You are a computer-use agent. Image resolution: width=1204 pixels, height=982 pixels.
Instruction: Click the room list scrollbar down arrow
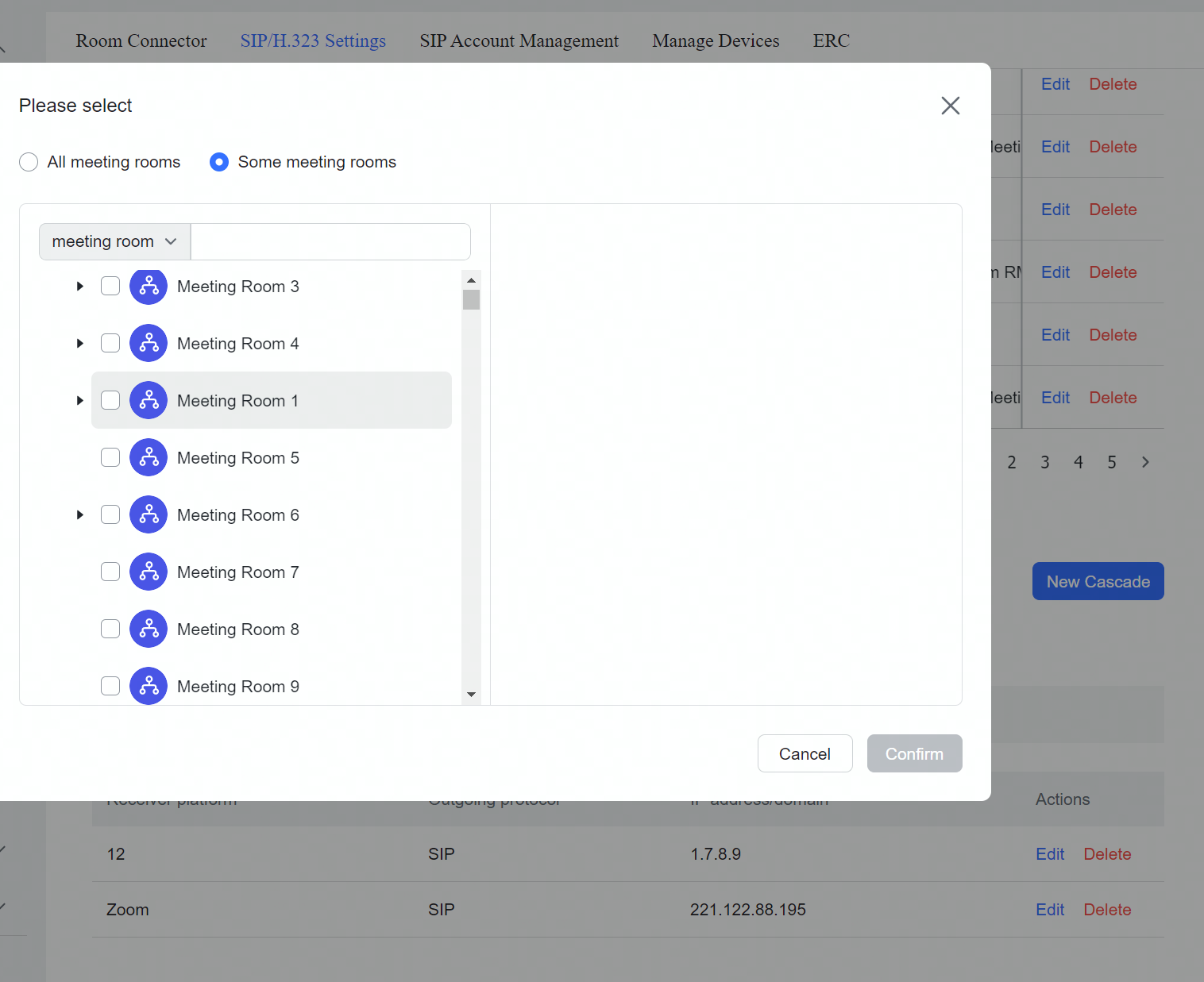[471, 695]
